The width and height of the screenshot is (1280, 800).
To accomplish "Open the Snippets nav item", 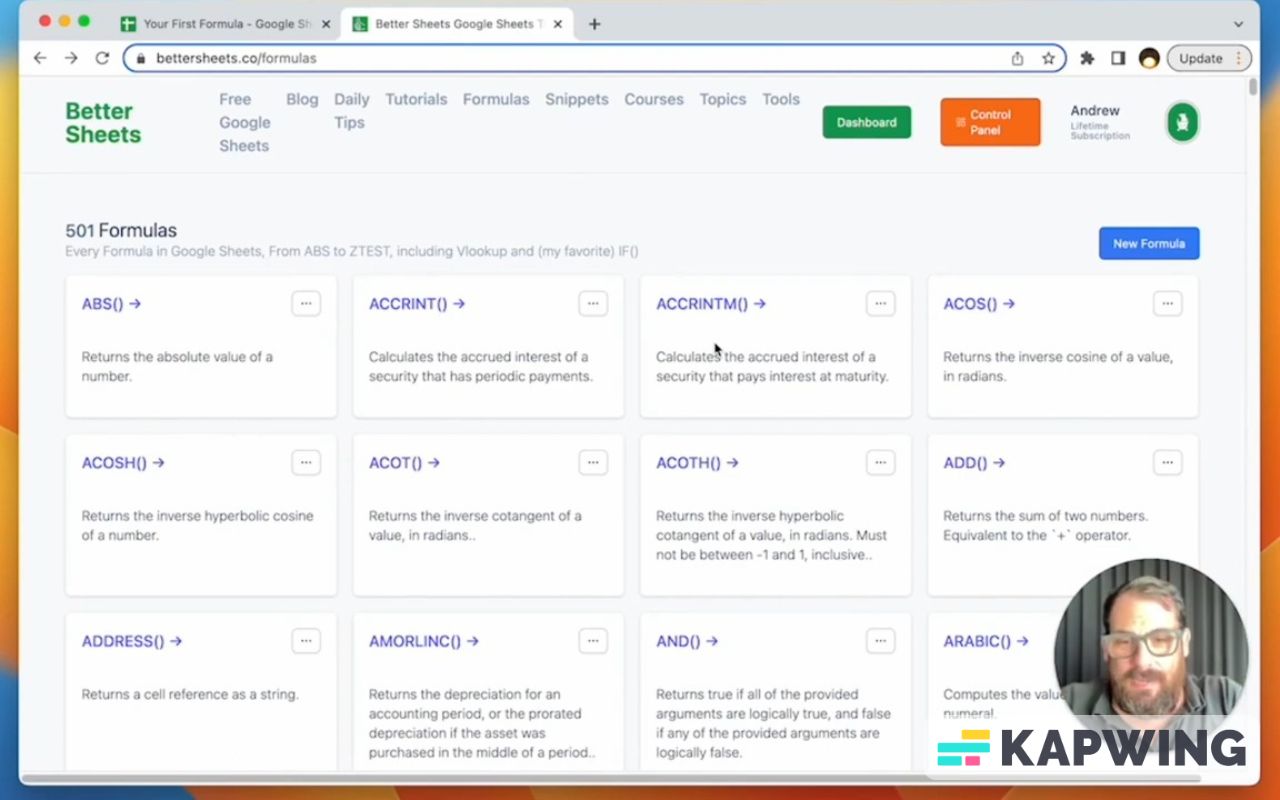I will pyautogui.click(x=577, y=99).
